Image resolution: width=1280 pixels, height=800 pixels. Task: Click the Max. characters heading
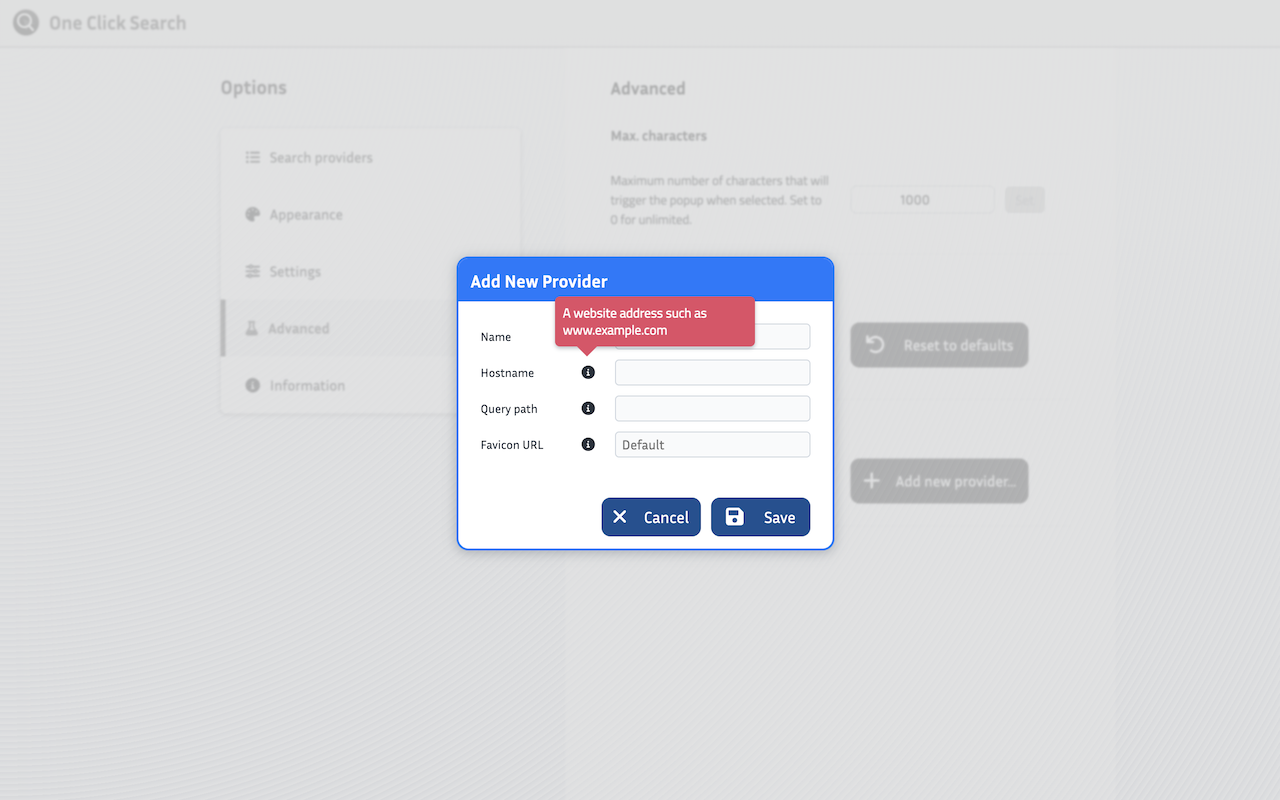coord(658,135)
